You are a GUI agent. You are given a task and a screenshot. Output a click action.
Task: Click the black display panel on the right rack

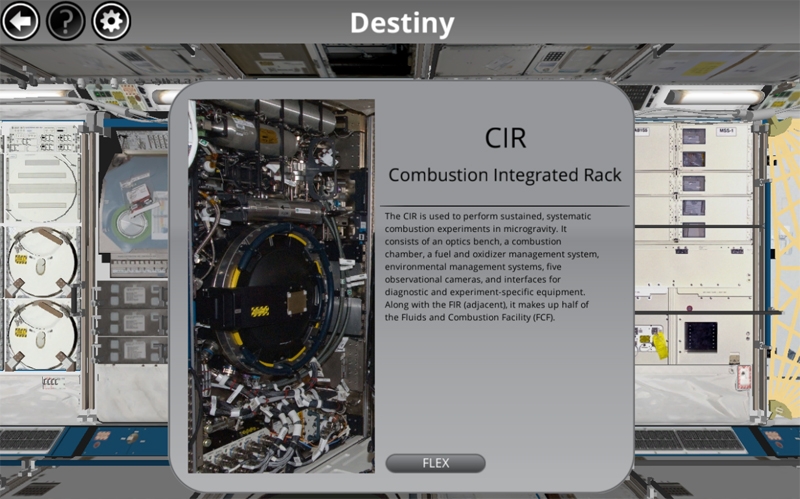click(700, 335)
